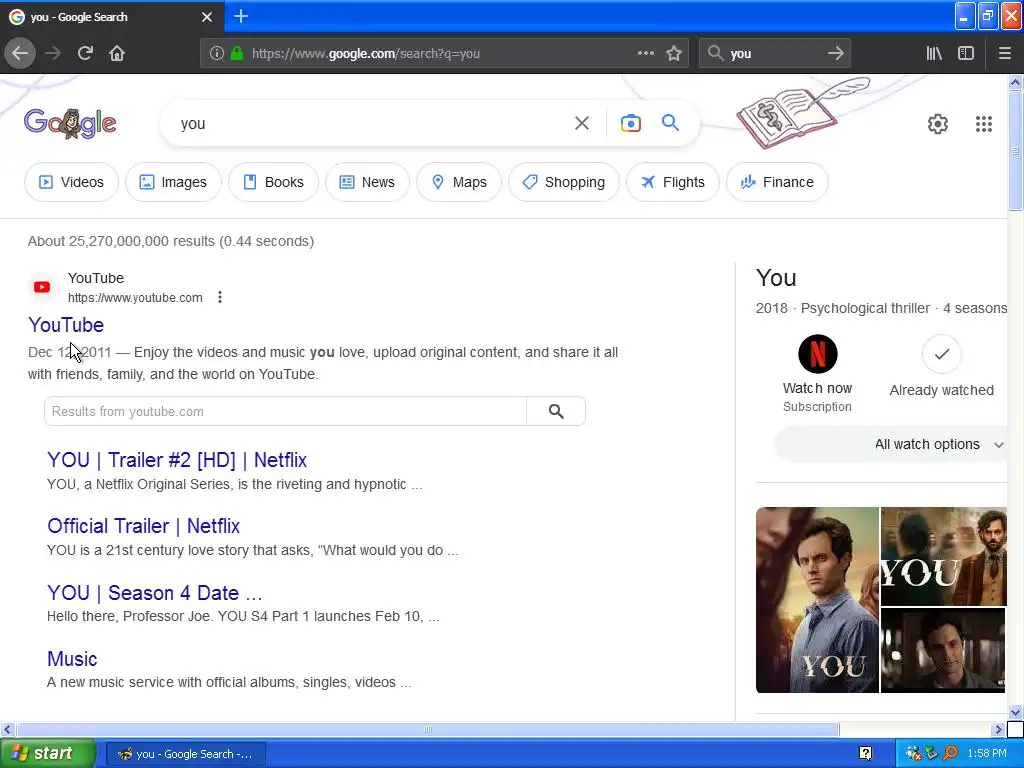
Task: Open the Library bookshelf icon
Action: tap(934, 53)
